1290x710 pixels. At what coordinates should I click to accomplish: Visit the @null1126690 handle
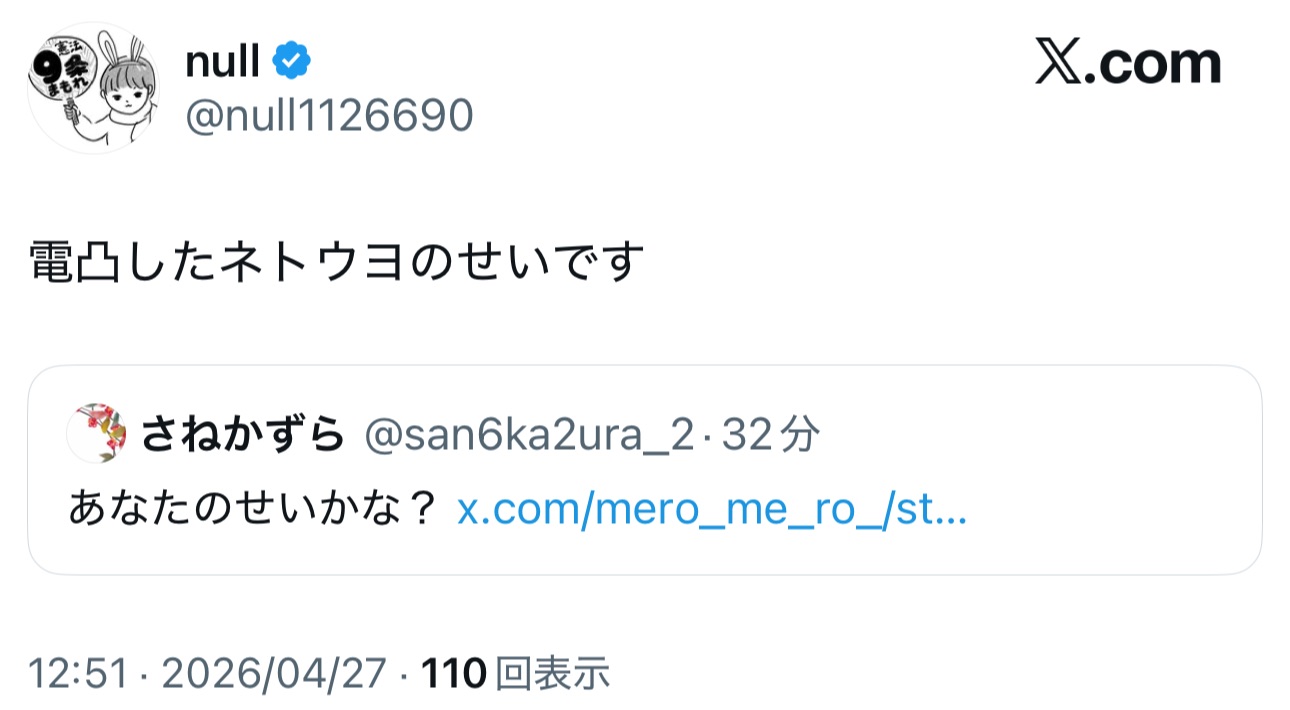coord(329,117)
